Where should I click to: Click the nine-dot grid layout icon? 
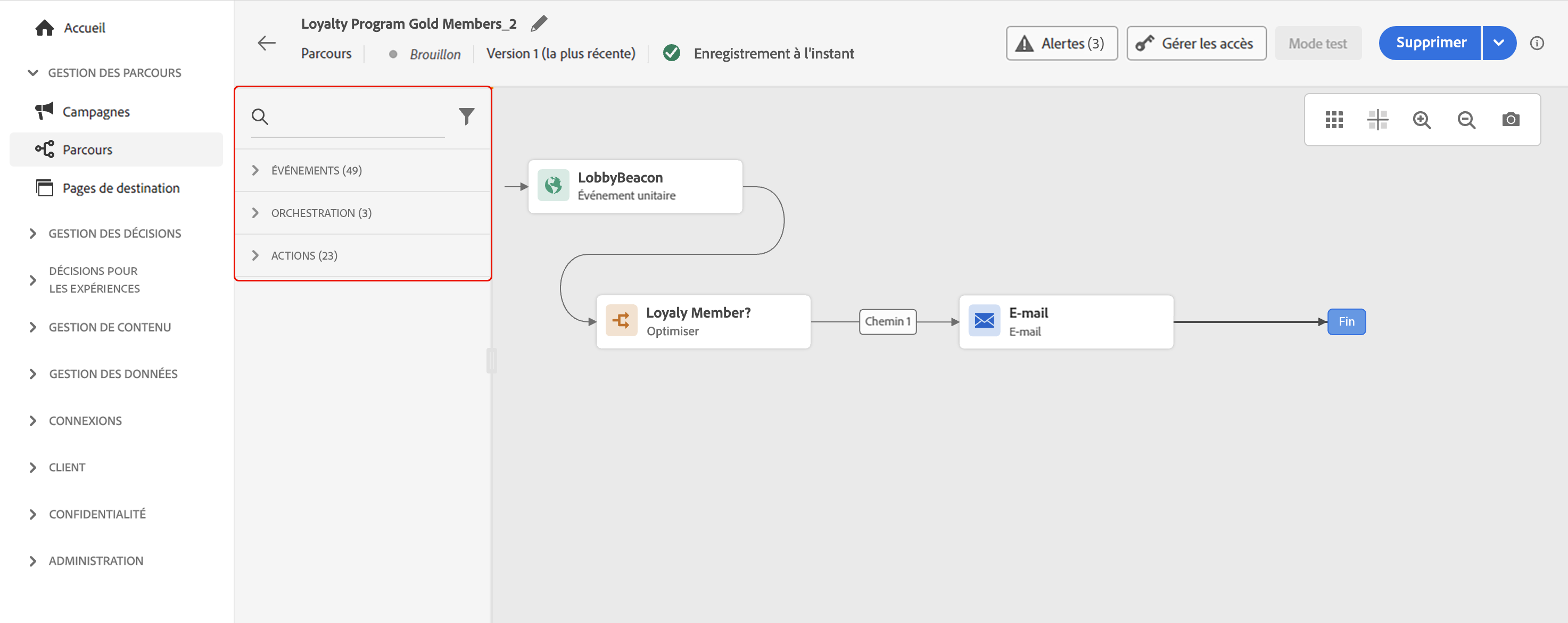click(x=1334, y=120)
